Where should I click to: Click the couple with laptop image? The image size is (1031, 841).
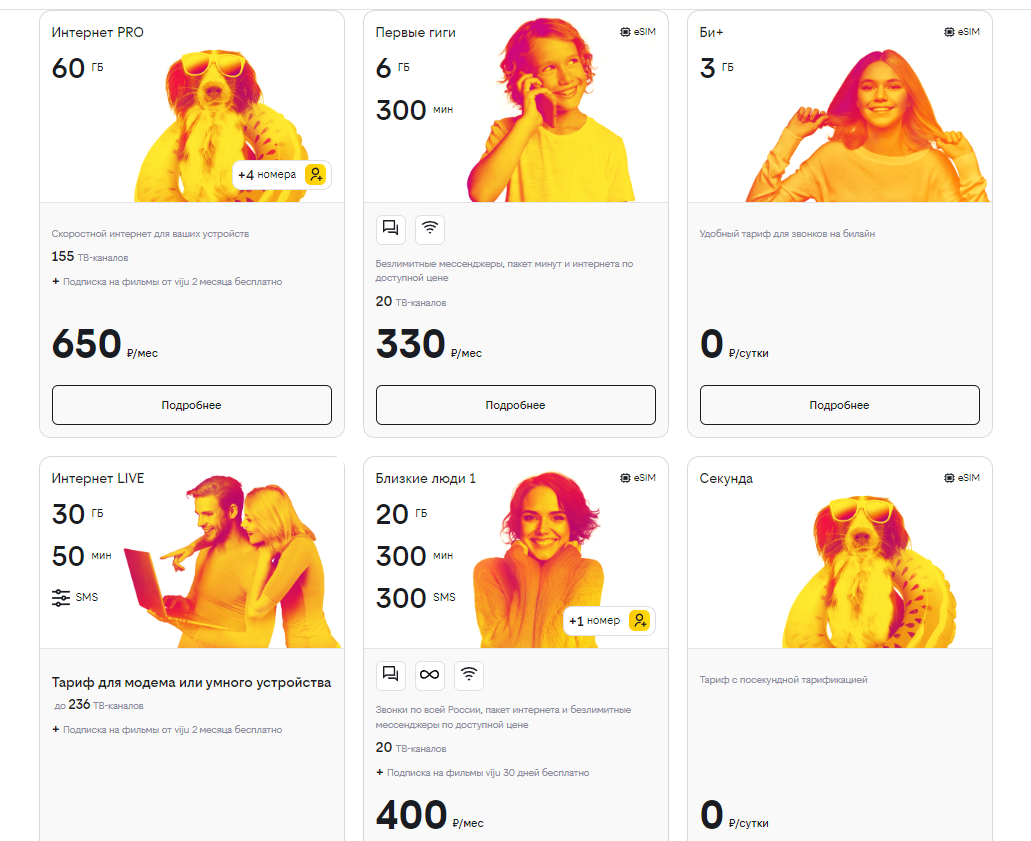tap(233, 561)
